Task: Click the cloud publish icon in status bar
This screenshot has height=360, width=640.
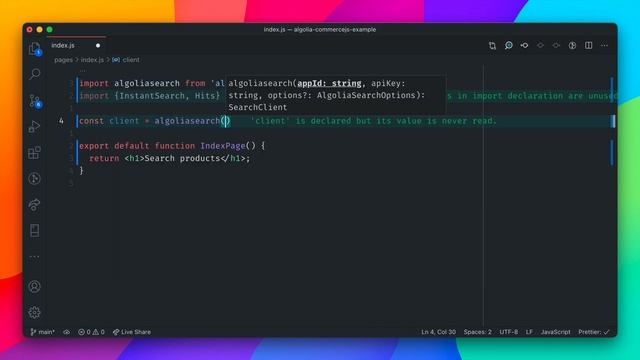Action: pyautogui.click(x=67, y=332)
